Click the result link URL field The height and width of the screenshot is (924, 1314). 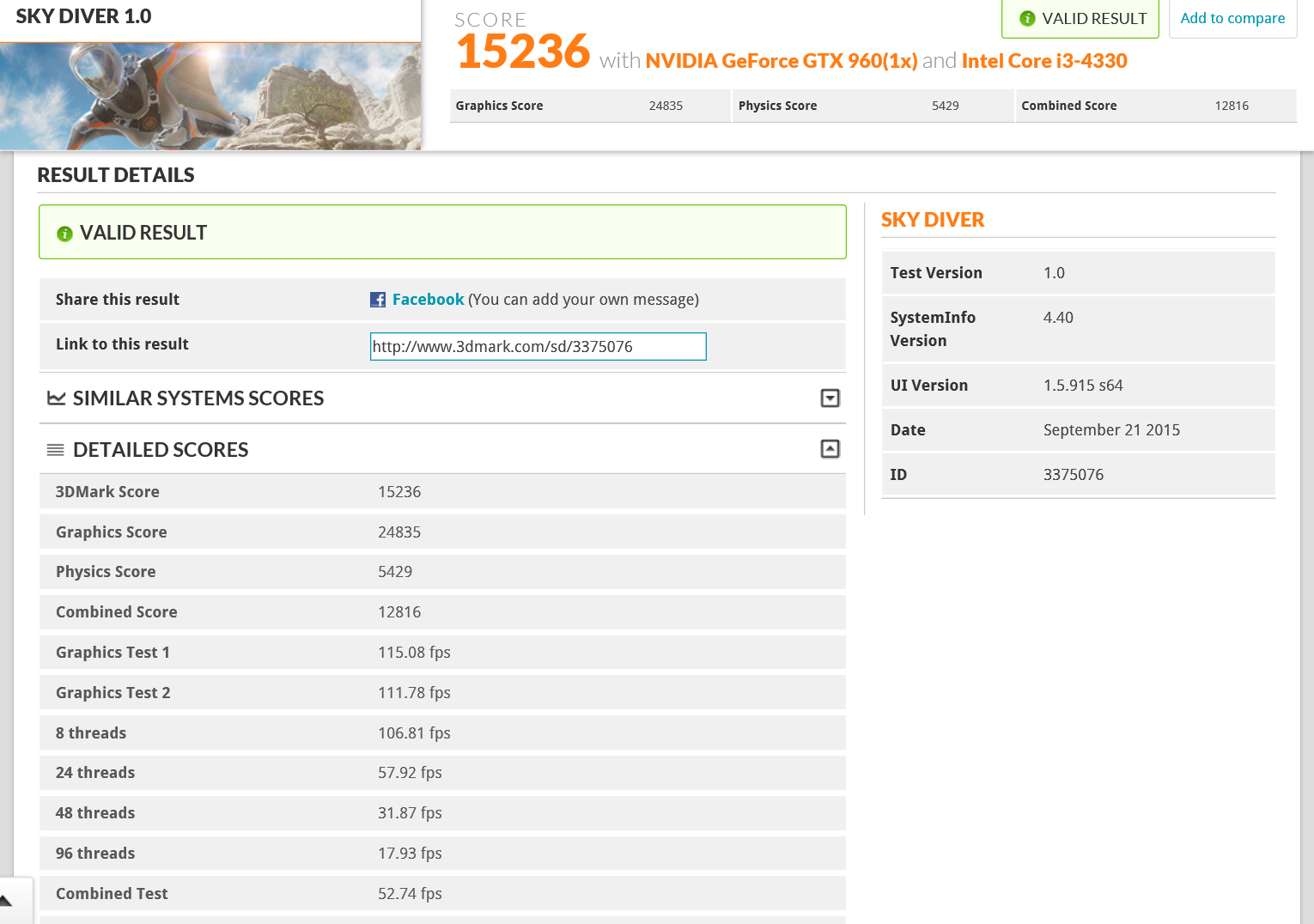538,346
